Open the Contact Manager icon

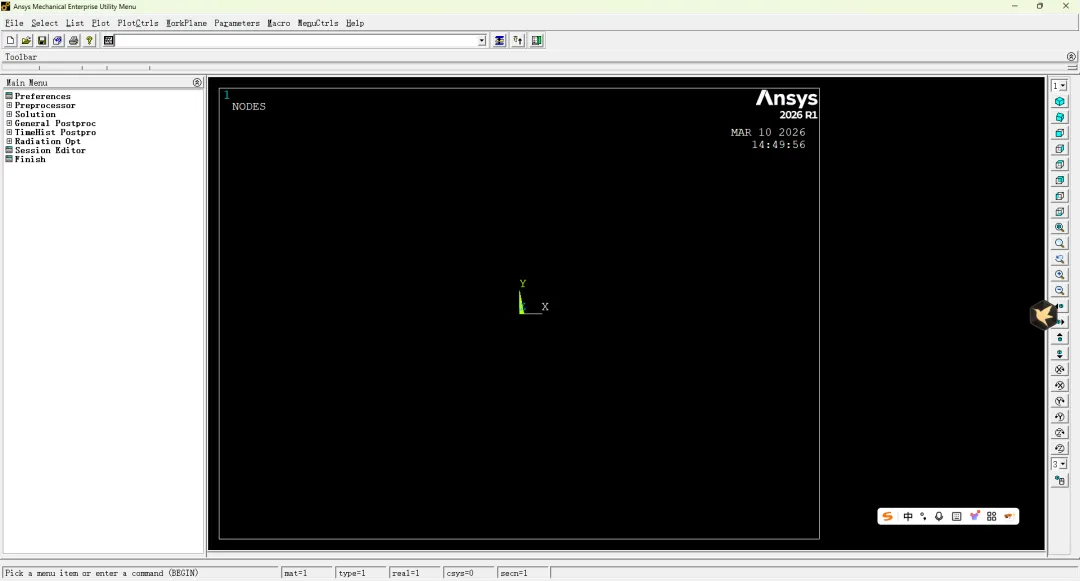click(537, 41)
